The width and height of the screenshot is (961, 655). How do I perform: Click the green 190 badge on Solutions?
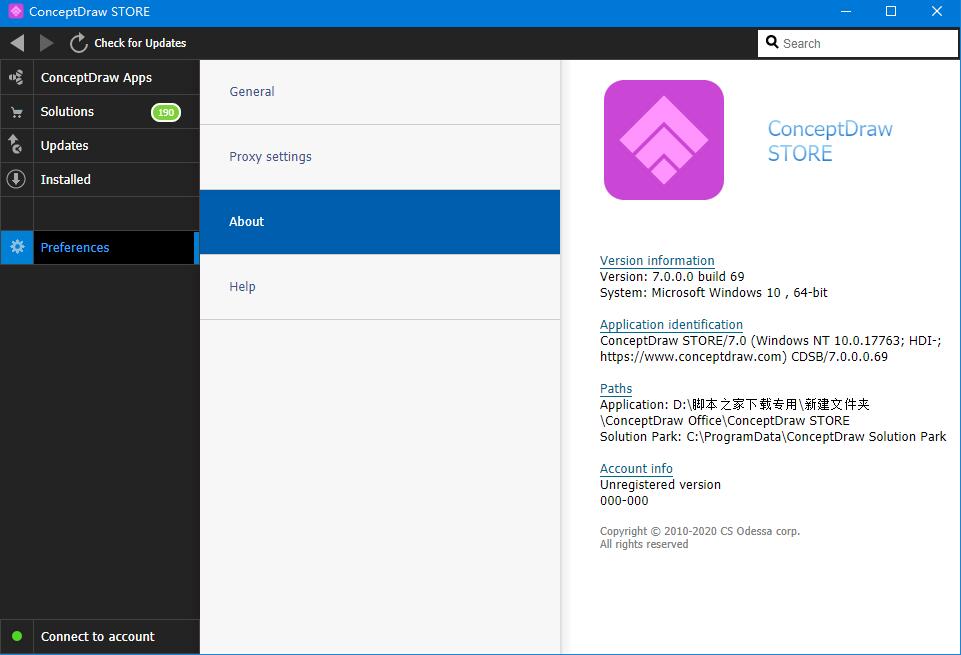coord(166,112)
